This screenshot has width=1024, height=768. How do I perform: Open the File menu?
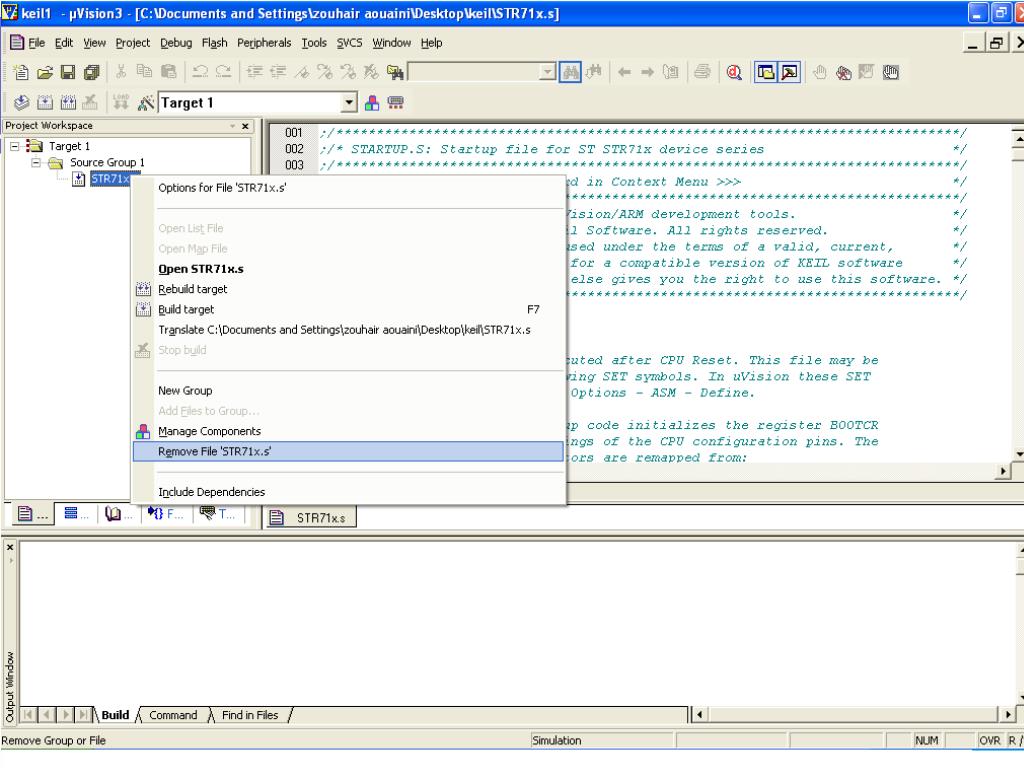37,43
